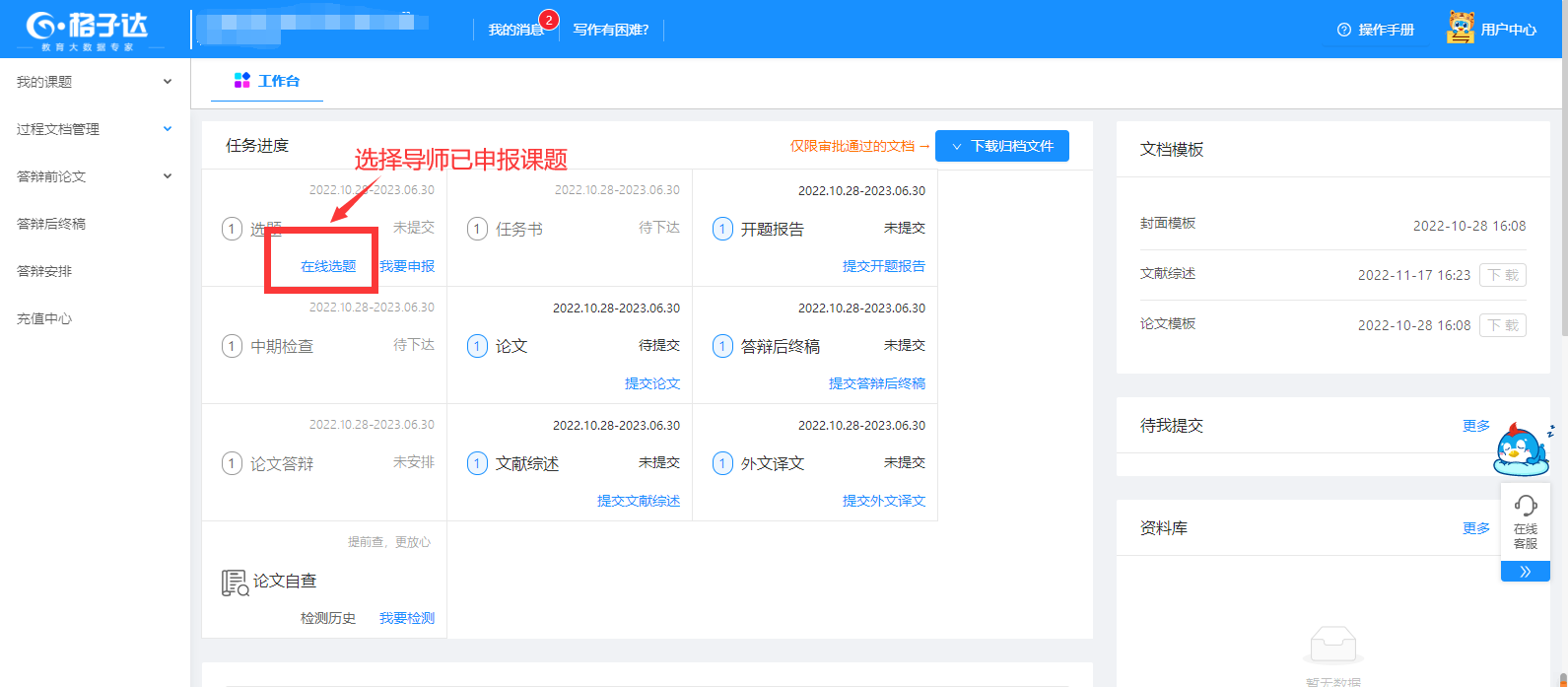Open 在线客服 headset support
The width and height of the screenshot is (1568, 687).
[1525, 521]
